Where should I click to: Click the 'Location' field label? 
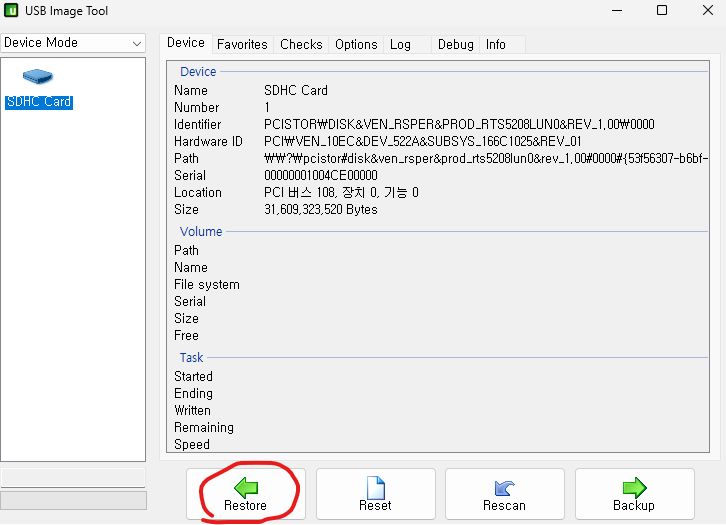198,193
